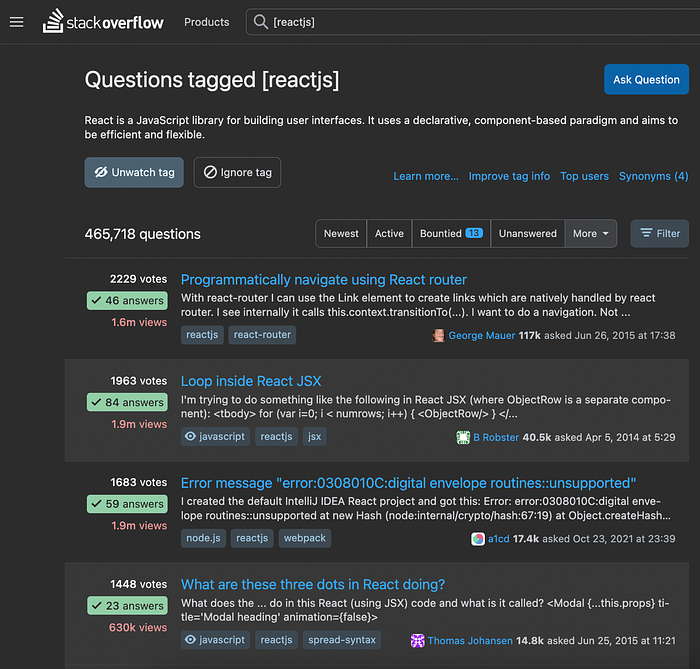
Task: Click a1cd's avatar image
Action: click(478, 539)
